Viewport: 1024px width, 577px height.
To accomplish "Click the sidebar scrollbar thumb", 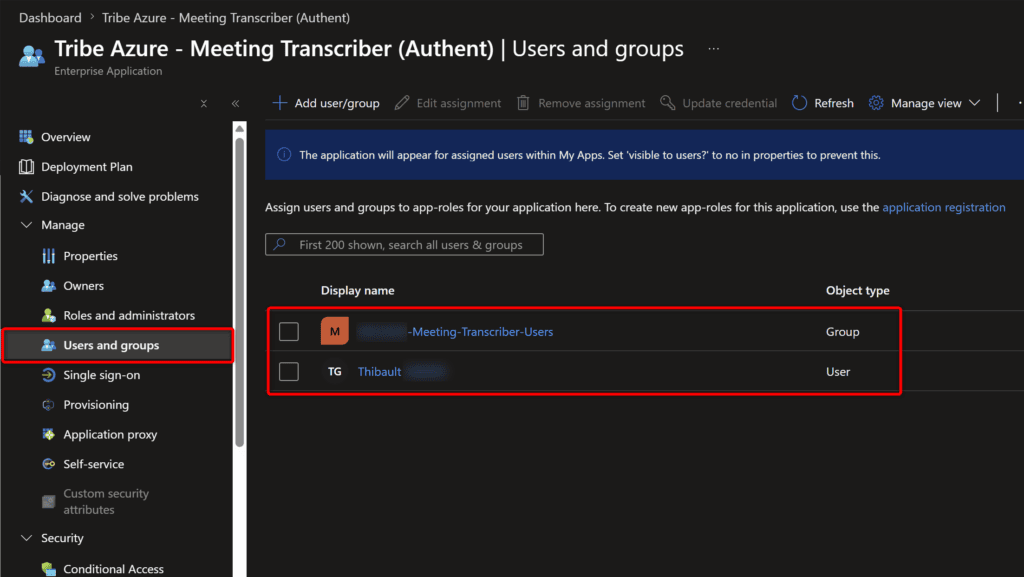I will (240, 292).
